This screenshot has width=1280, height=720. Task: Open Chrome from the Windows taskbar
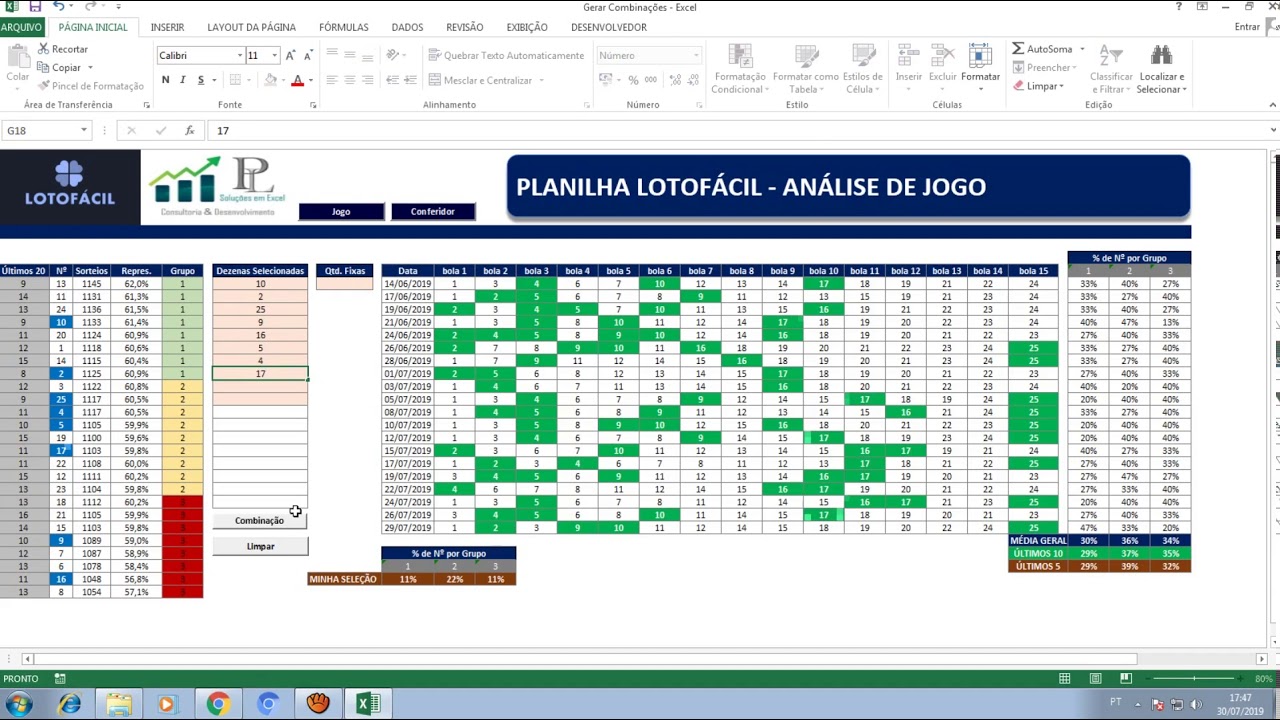pos(217,704)
